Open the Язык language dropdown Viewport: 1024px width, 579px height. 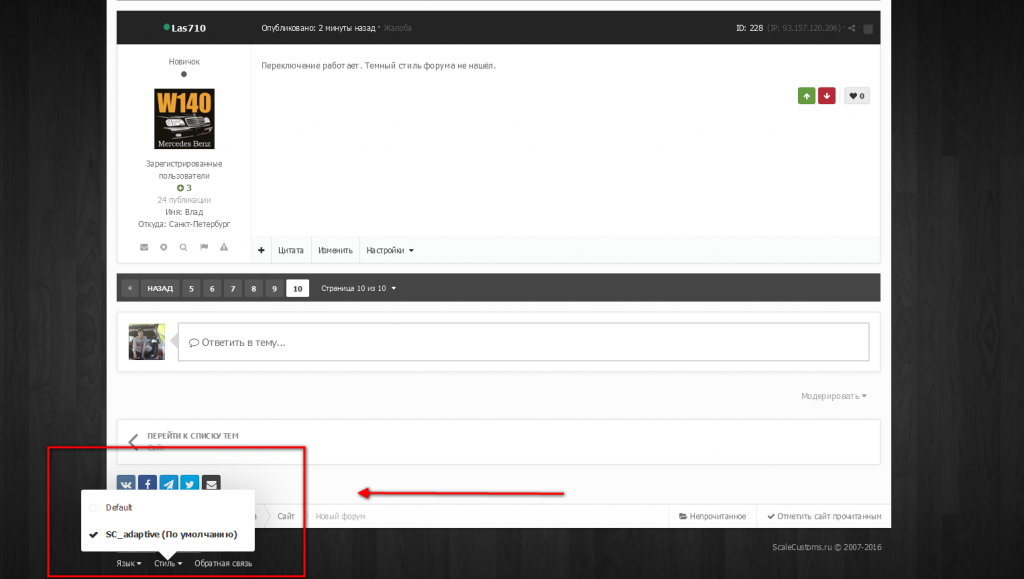click(128, 563)
